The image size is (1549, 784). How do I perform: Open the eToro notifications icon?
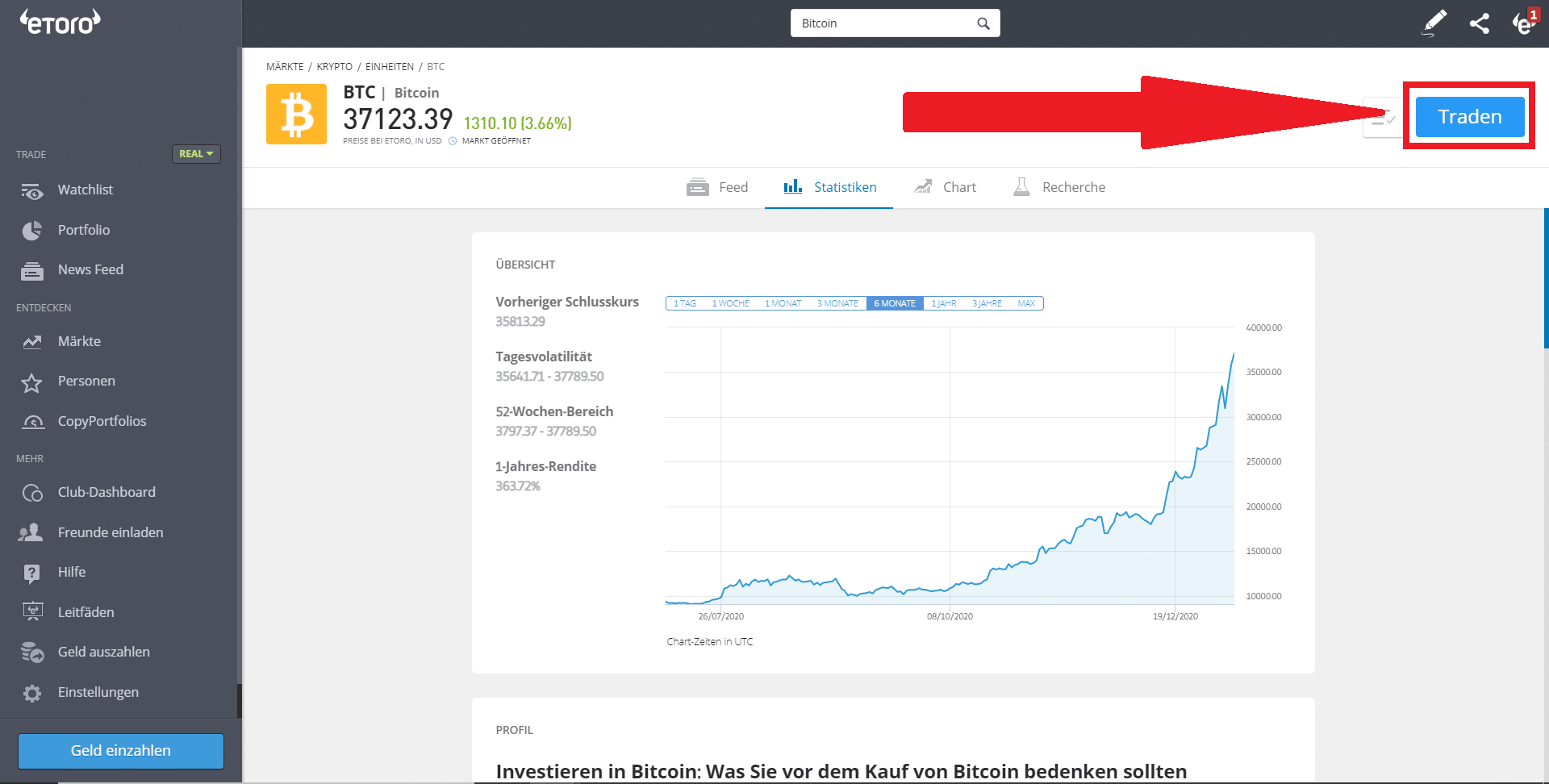(x=1523, y=23)
